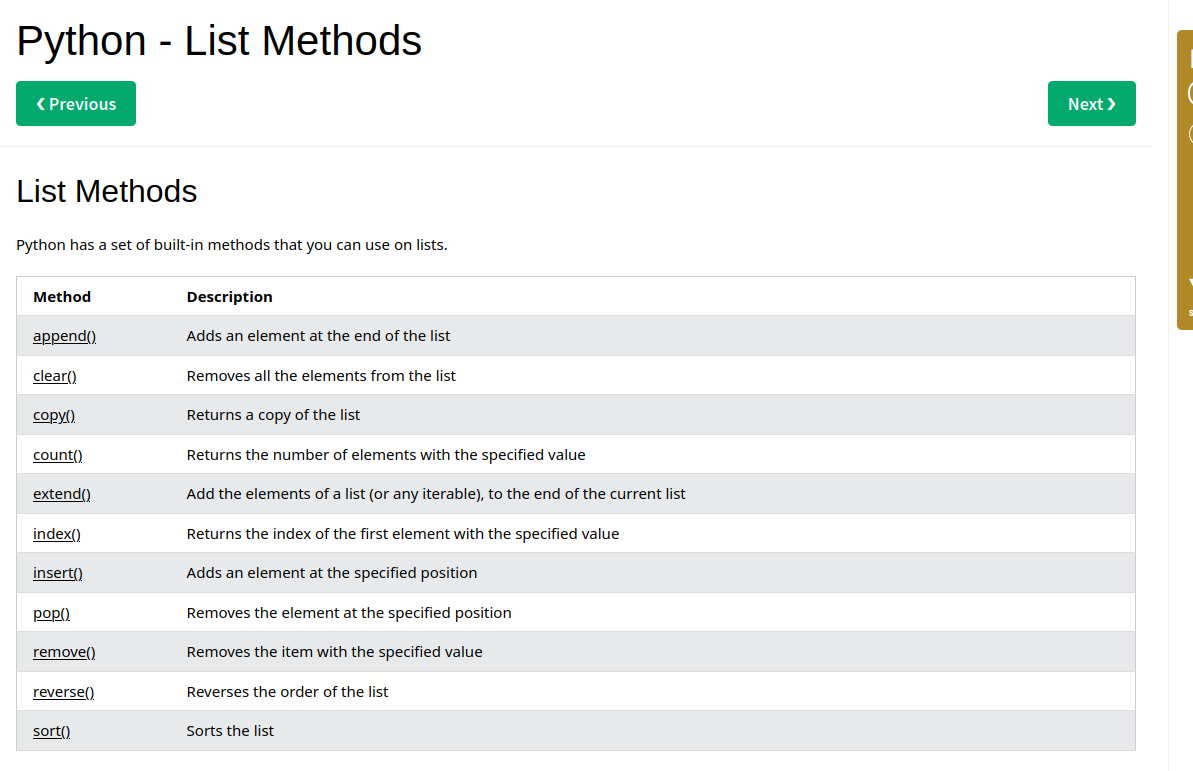Image resolution: width=1193 pixels, height=771 pixels.
Task: Open the reverse() method link
Action: (x=63, y=692)
